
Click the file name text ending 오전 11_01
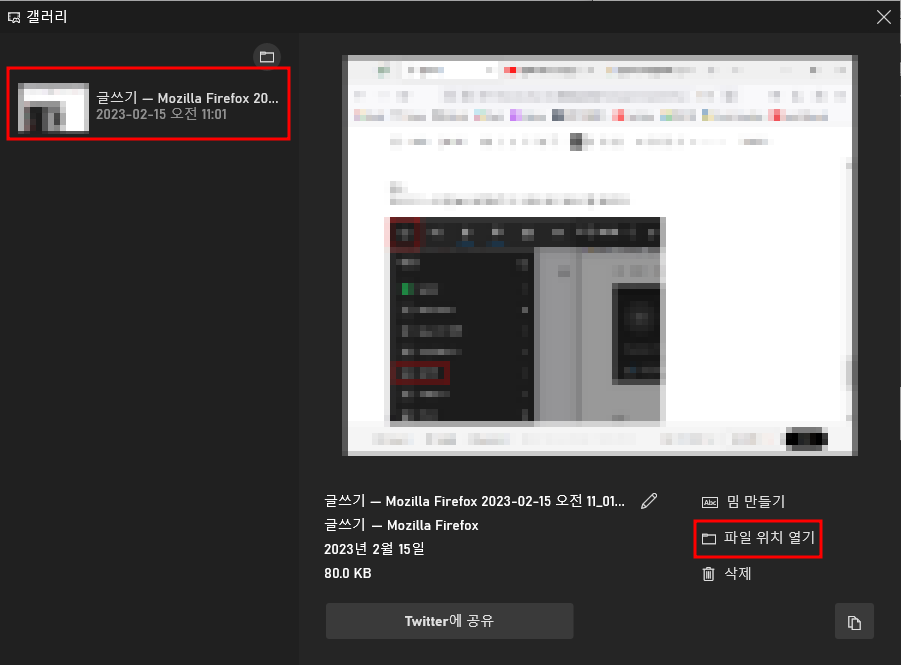point(475,501)
